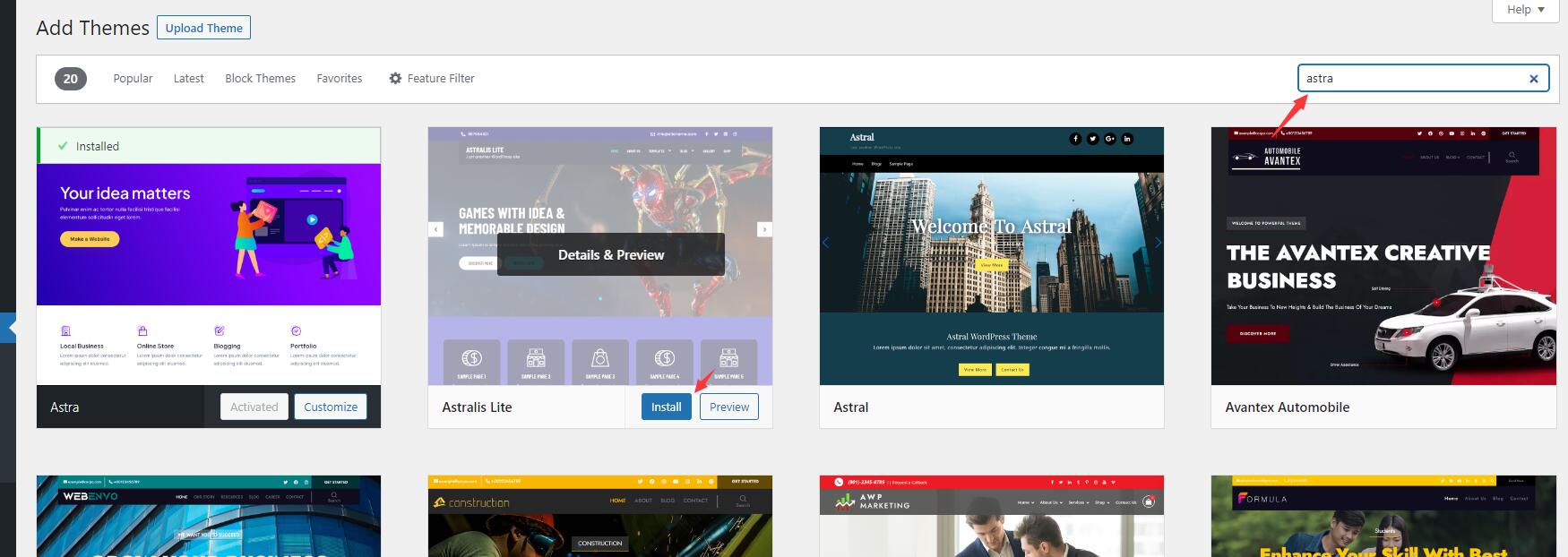Open the Avantex Automobile theme screenshot

[x=1383, y=256]
